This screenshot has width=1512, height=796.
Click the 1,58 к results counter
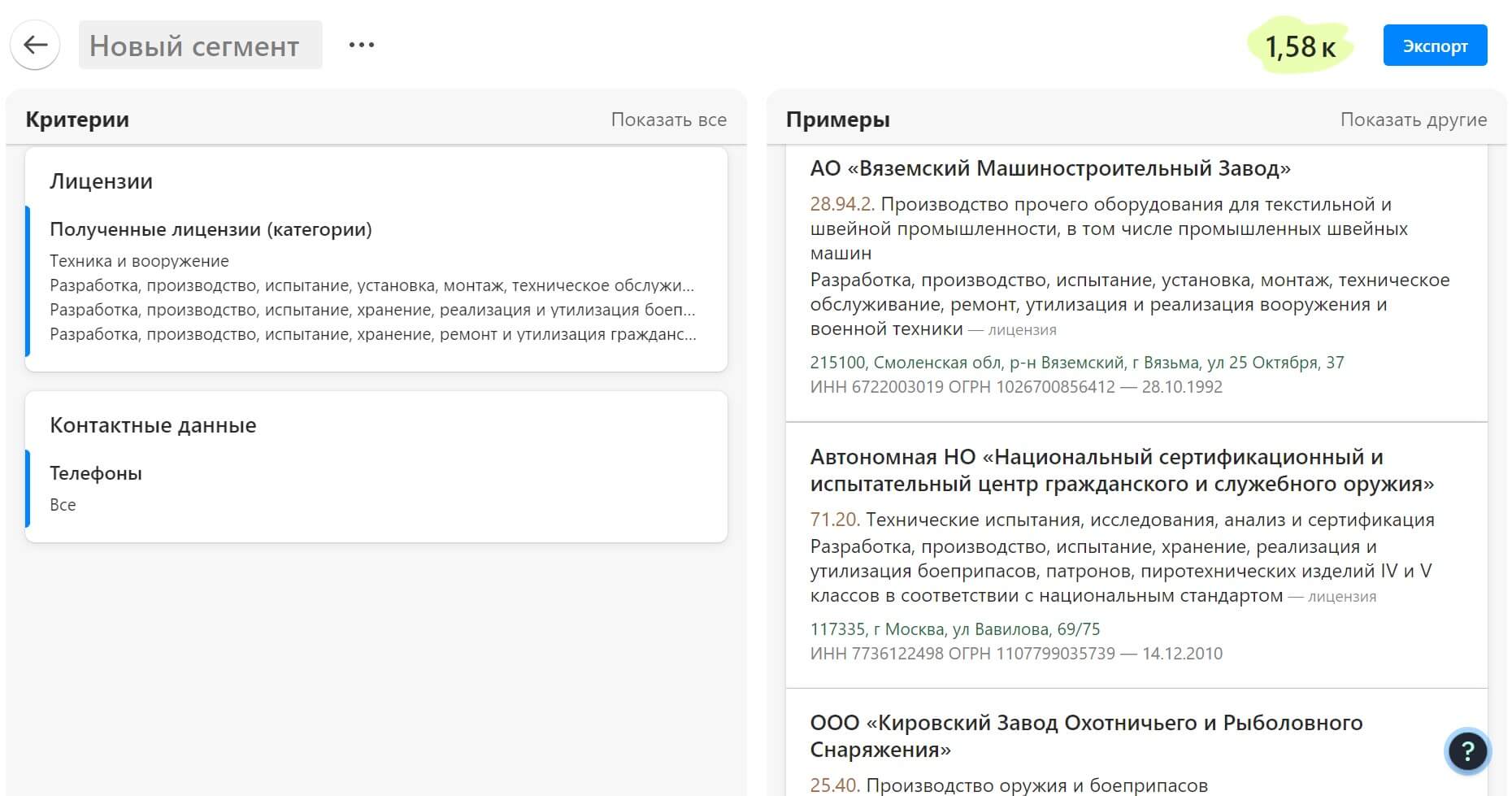[1300, 46]
